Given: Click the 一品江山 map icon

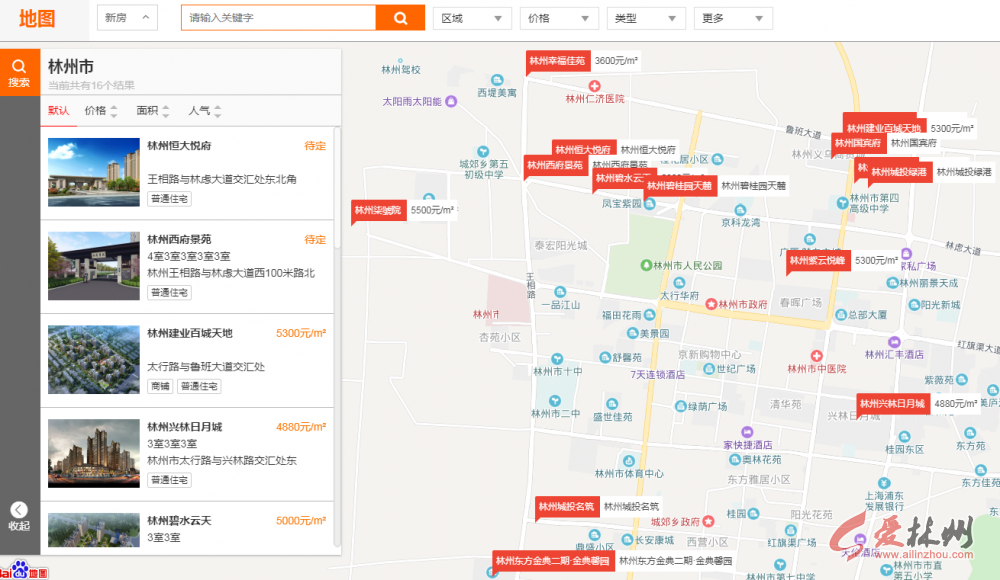Looking at the screenshot, I should [559, 292].
